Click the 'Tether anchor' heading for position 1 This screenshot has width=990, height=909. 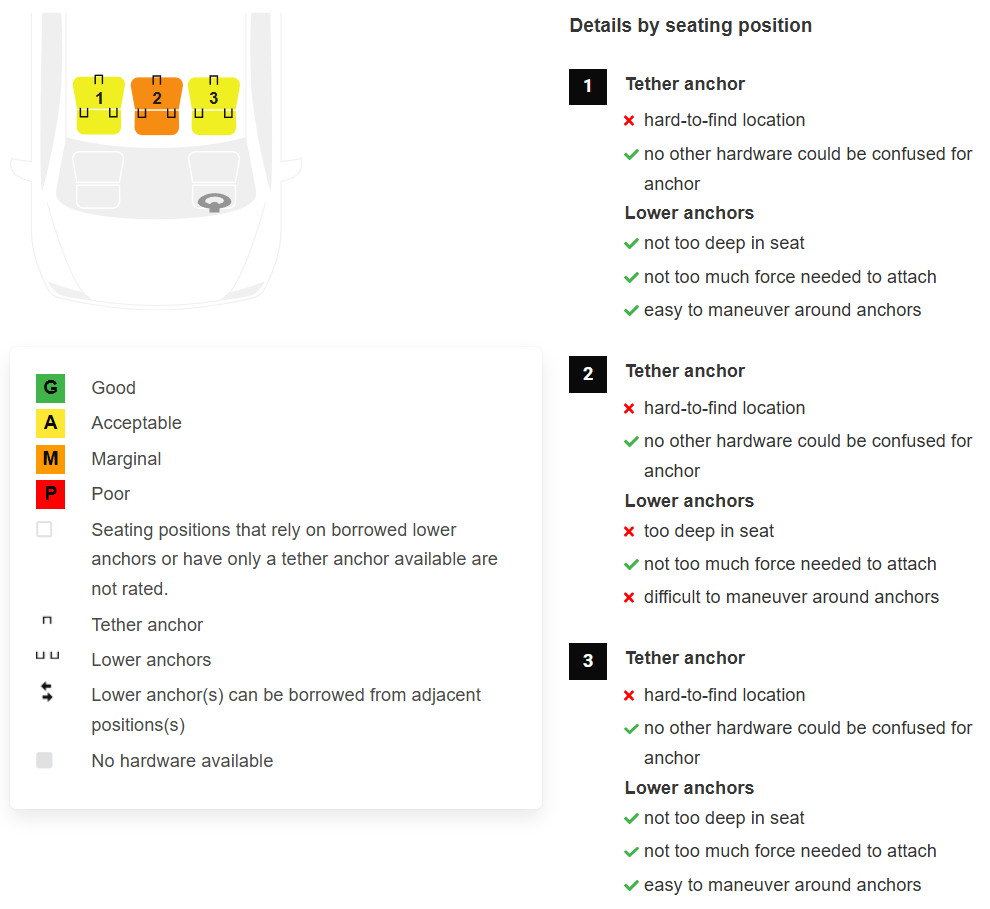[x=685, y=84]
